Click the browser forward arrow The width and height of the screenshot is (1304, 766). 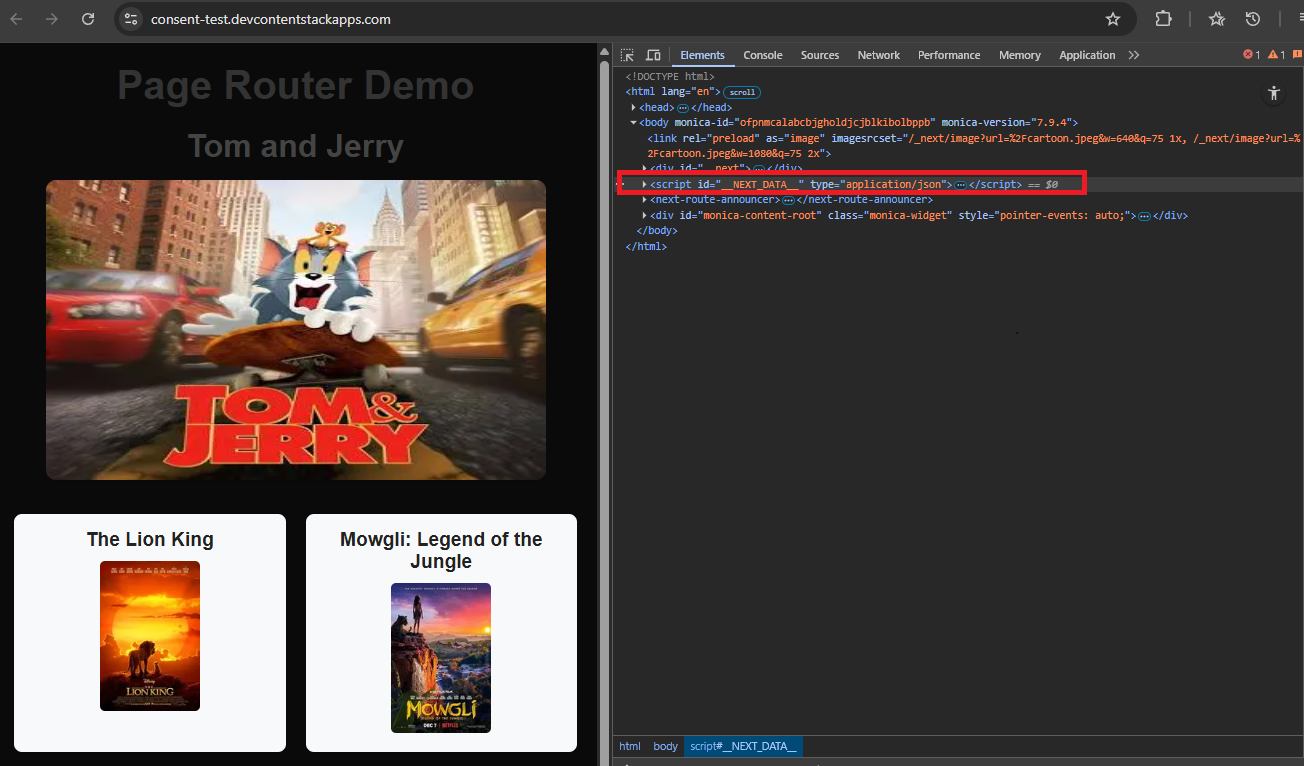pyautogui.click(x=51, y=19)
